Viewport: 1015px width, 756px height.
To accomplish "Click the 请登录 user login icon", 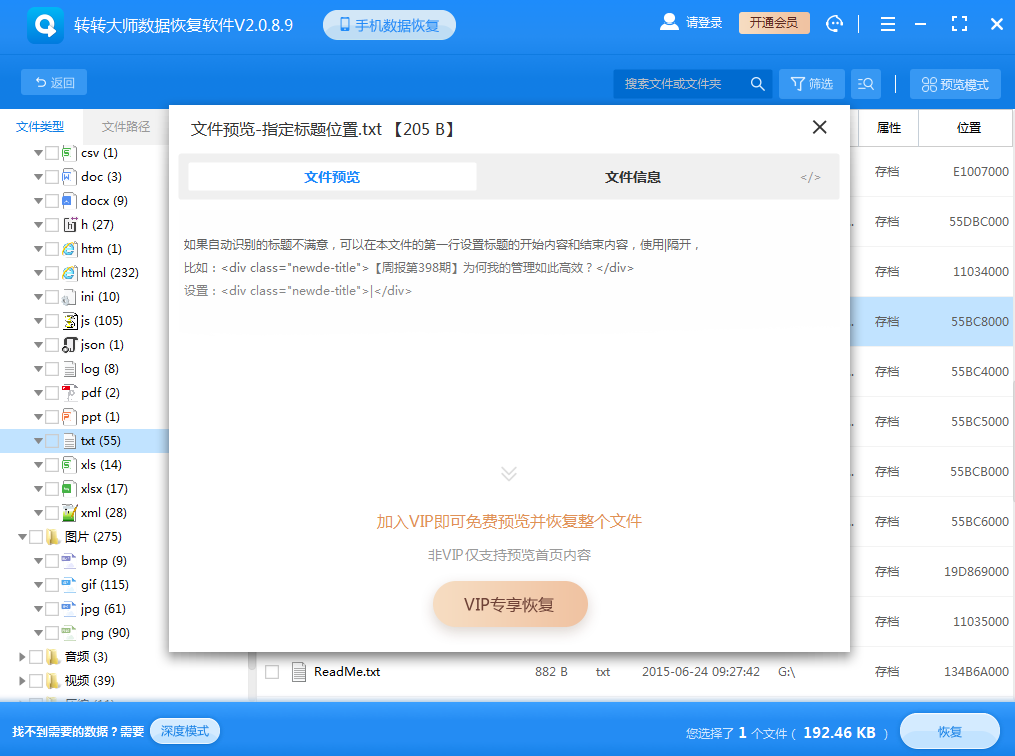I will coord(668,23).
